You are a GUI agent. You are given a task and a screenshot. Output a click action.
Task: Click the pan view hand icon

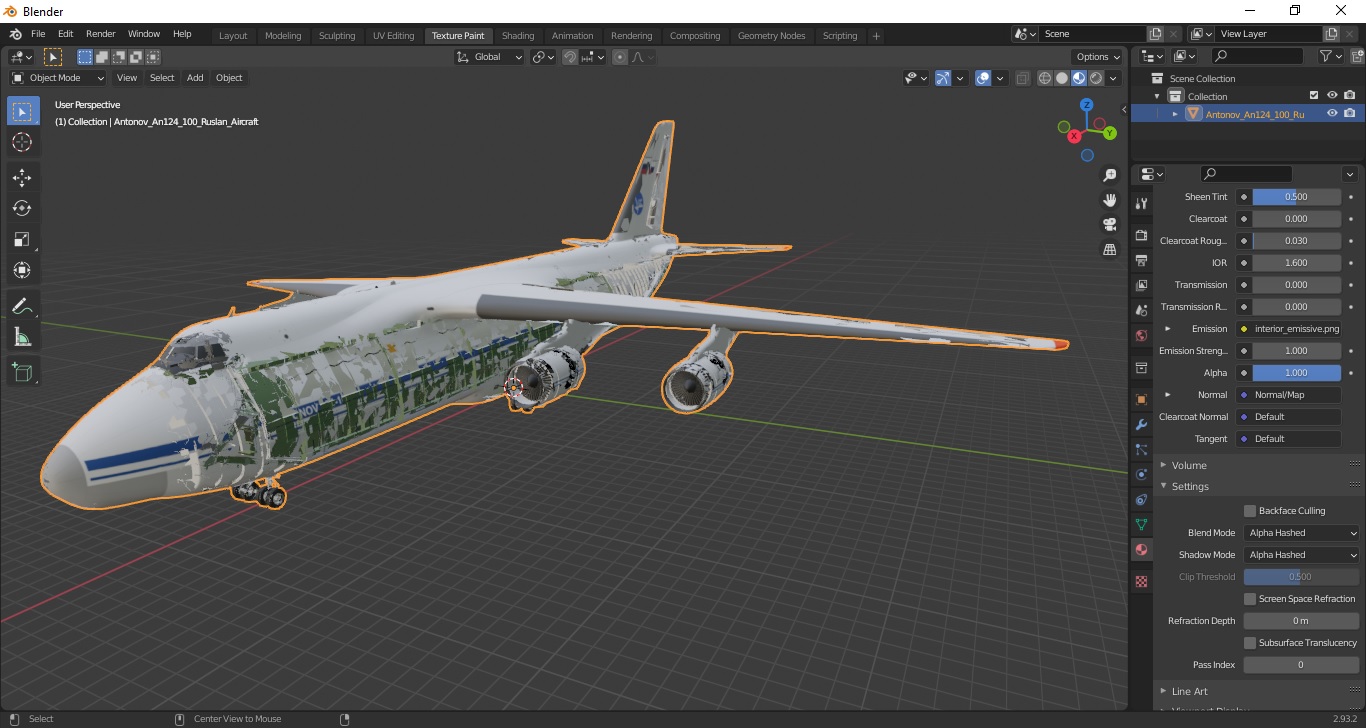click(x=1109, y=200)
